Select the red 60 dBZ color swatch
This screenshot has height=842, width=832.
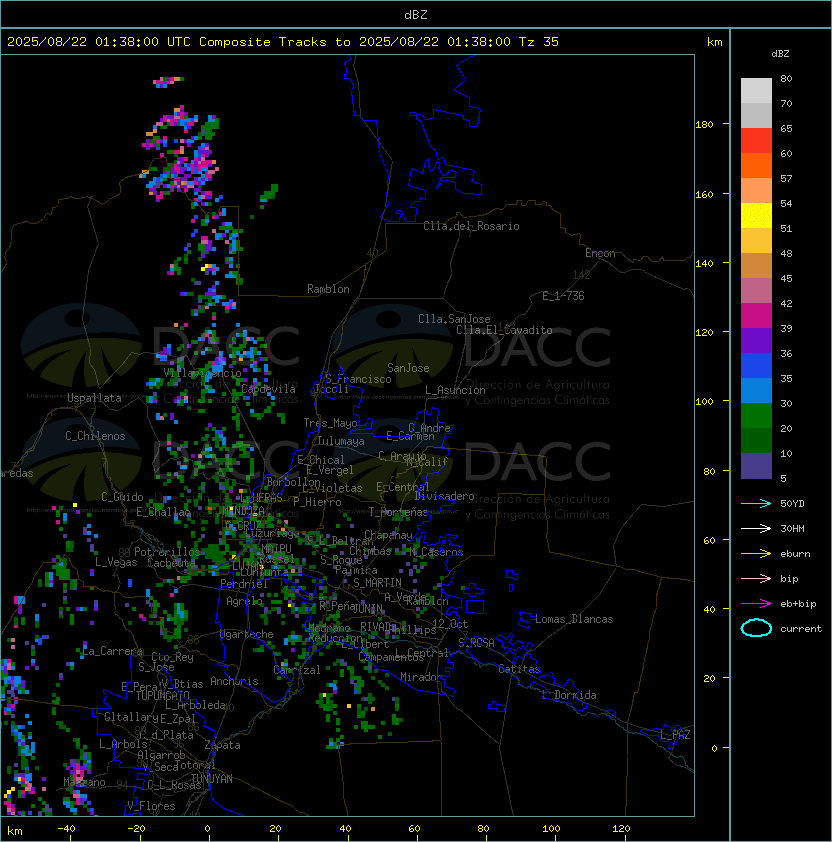pos(756,141)
